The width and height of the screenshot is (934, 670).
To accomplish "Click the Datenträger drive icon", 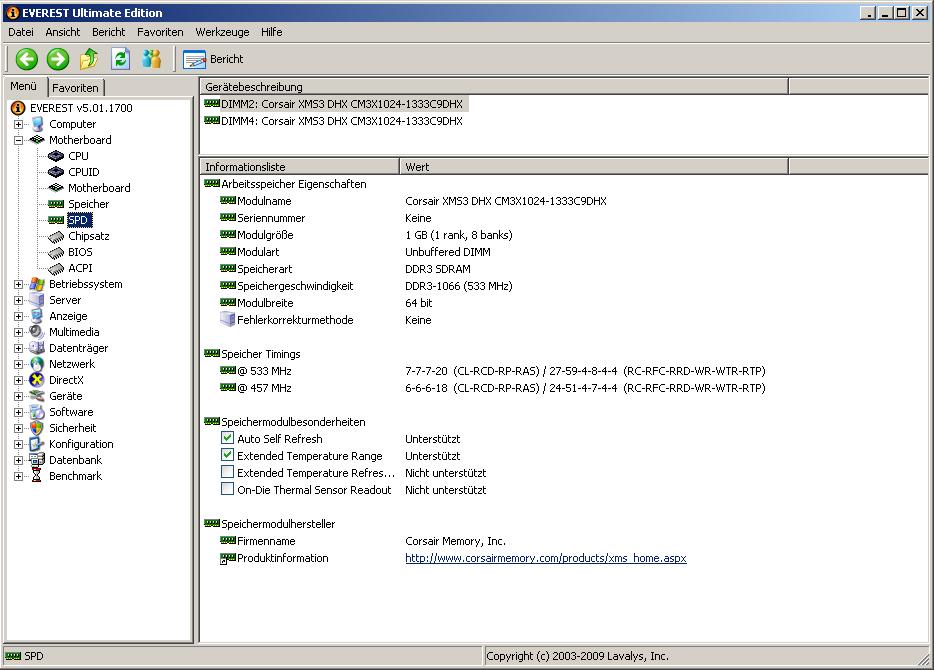I will click(37, 348).
